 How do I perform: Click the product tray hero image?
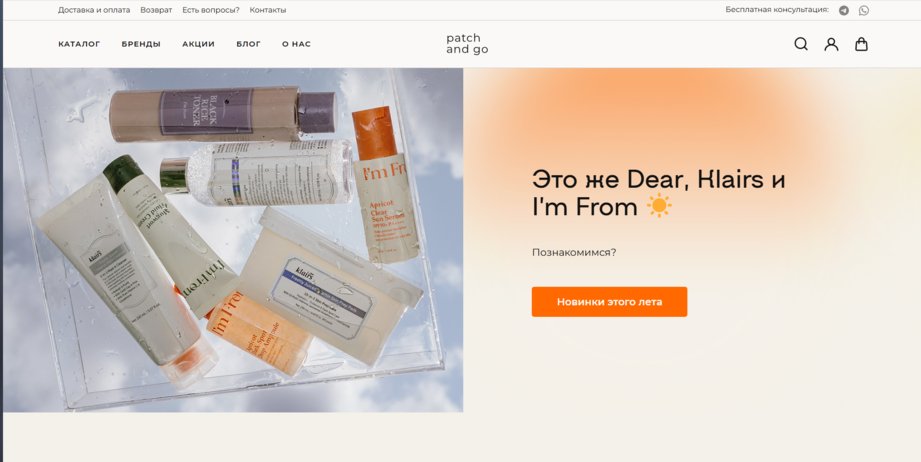tap(233, 240)
